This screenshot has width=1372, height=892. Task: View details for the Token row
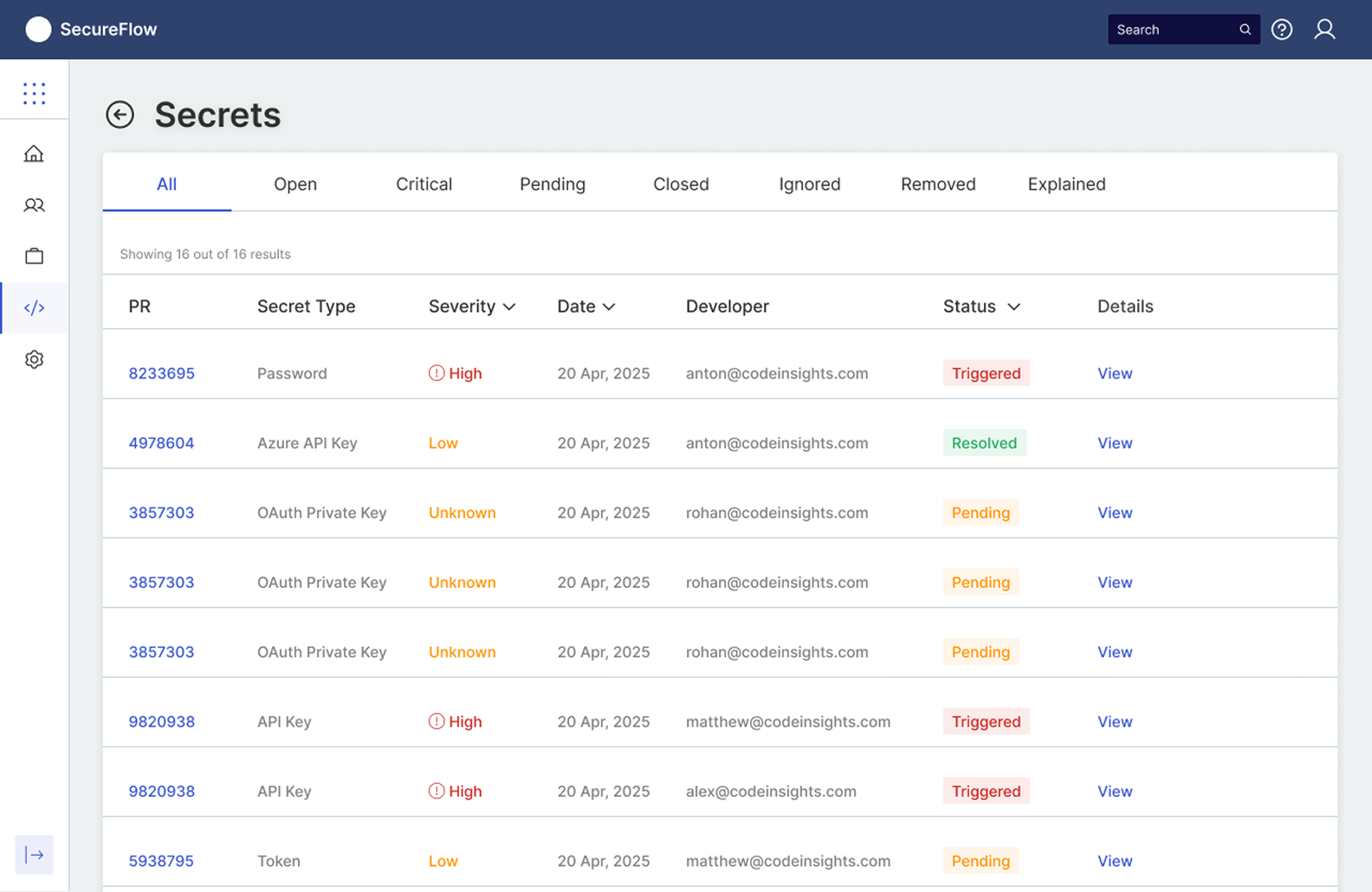tap(1115, 861)
